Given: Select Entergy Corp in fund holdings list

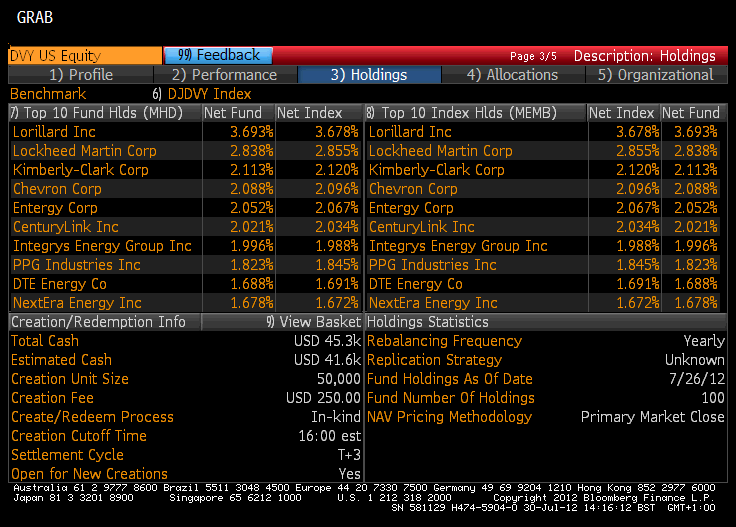Looking at the screenshot, I should pos(55,208).
